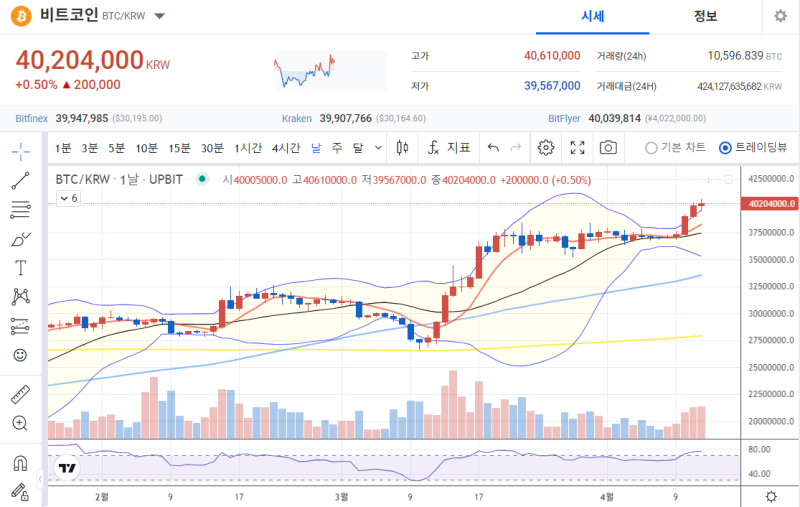Select the 30분 interval
Screen dimensions: 800x507
(212, 148)
